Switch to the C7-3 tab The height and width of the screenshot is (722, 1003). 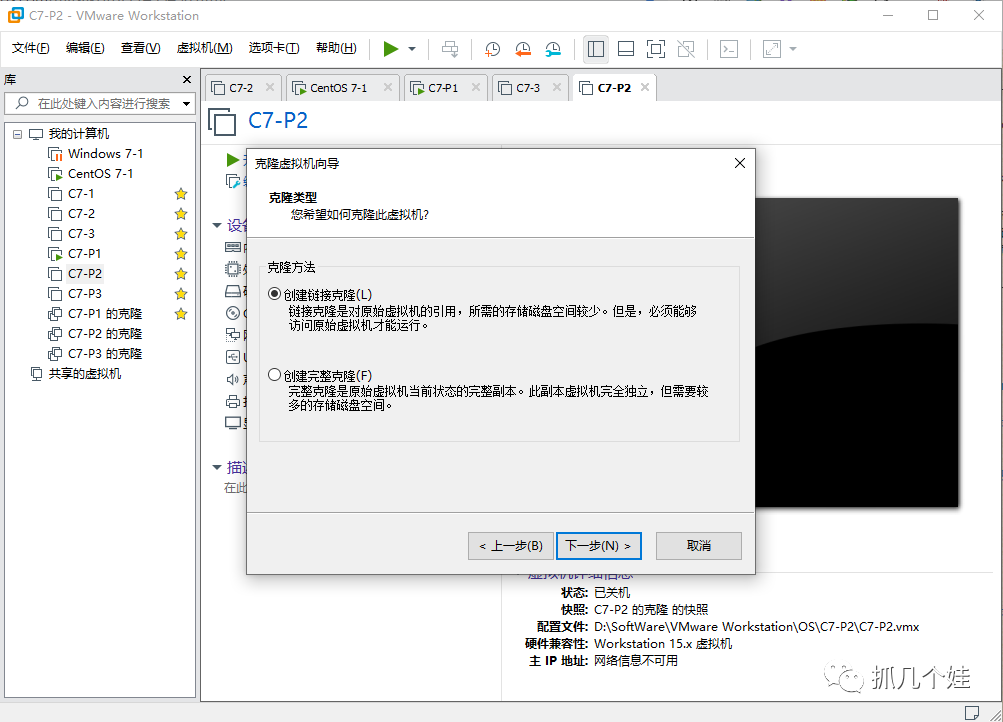[x=528, y=88]
